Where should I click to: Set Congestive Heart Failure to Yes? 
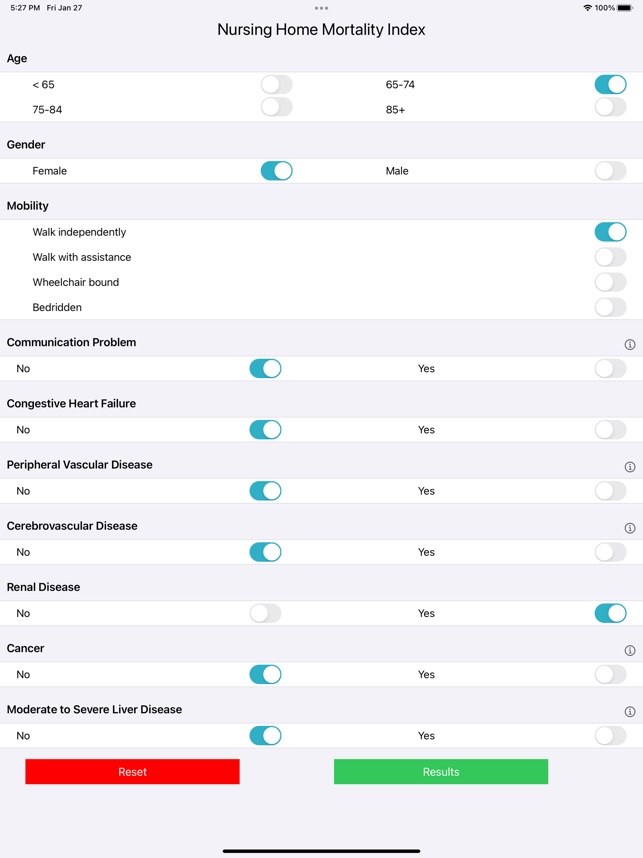[x=610, y=430]
